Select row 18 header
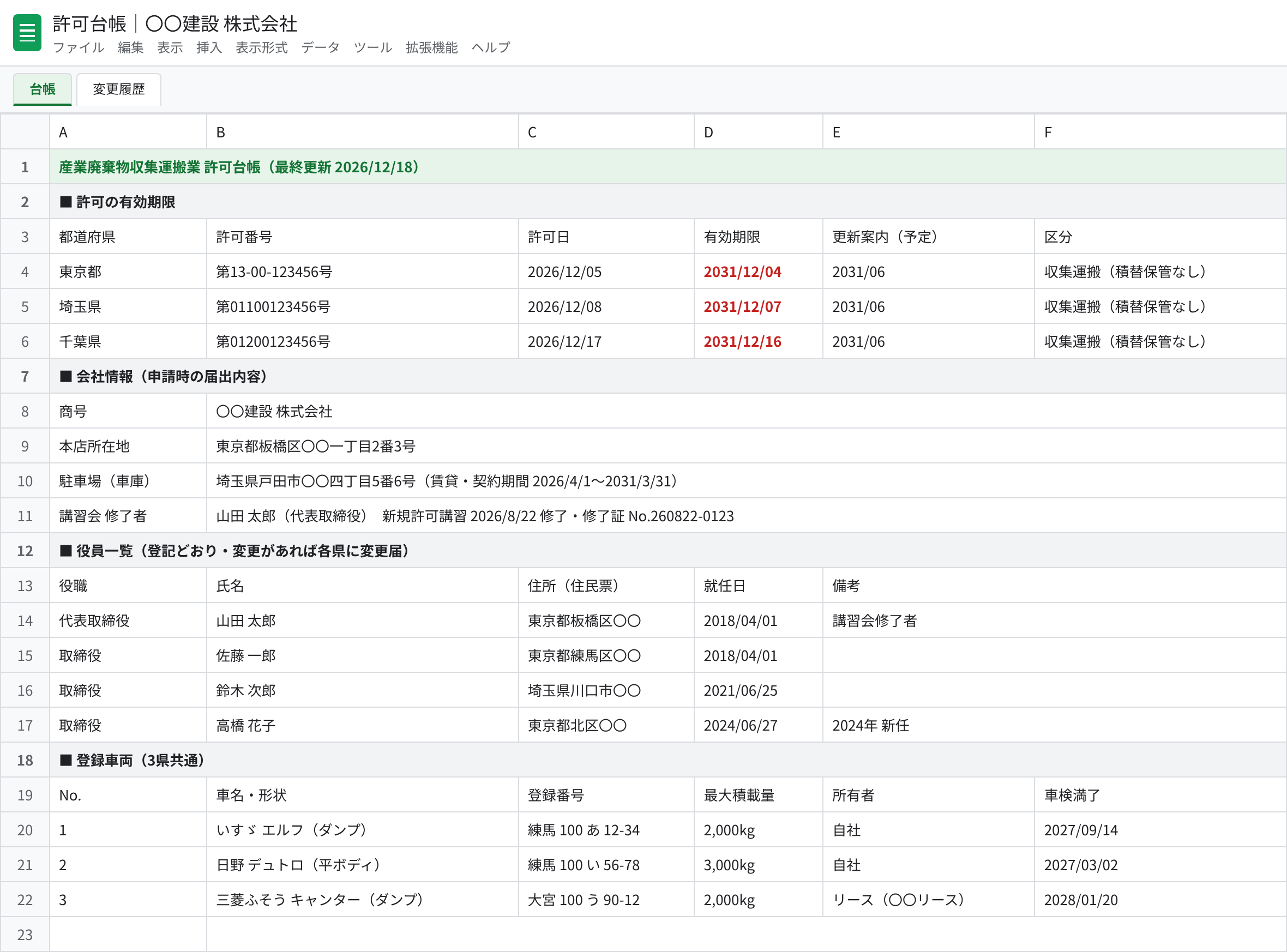 click(25, 760)
